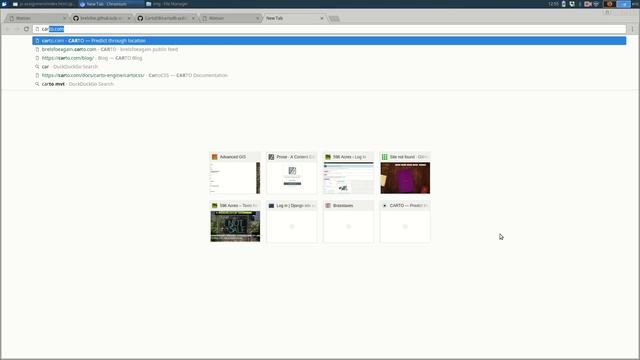
Task: Open the 596 Acres Not Sale thumbnail
Action: click(x=235, y=222)
